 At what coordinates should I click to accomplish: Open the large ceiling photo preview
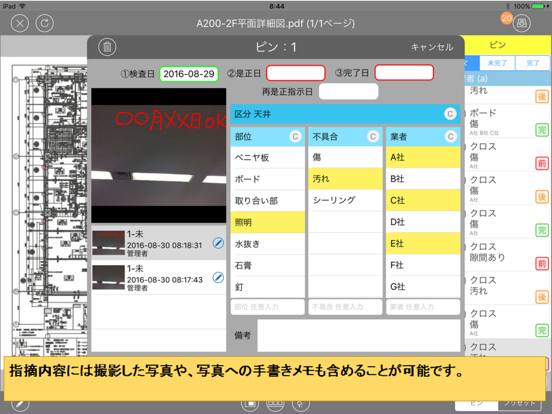tap(159, 155)
